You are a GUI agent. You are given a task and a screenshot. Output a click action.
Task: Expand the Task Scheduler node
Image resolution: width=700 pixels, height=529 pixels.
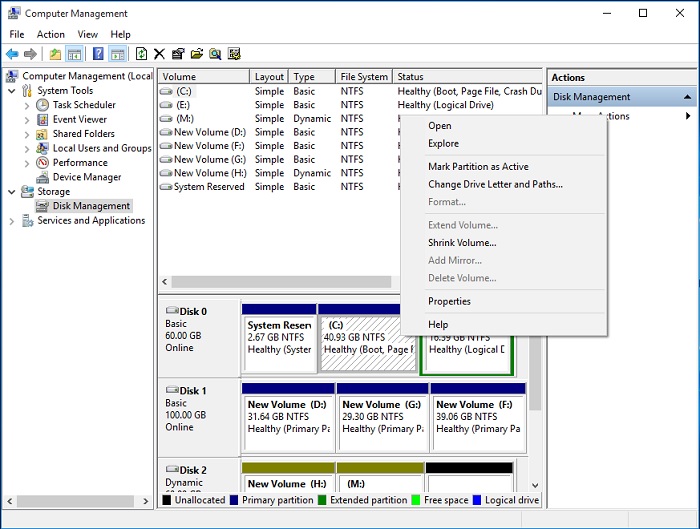click(27, 106)
